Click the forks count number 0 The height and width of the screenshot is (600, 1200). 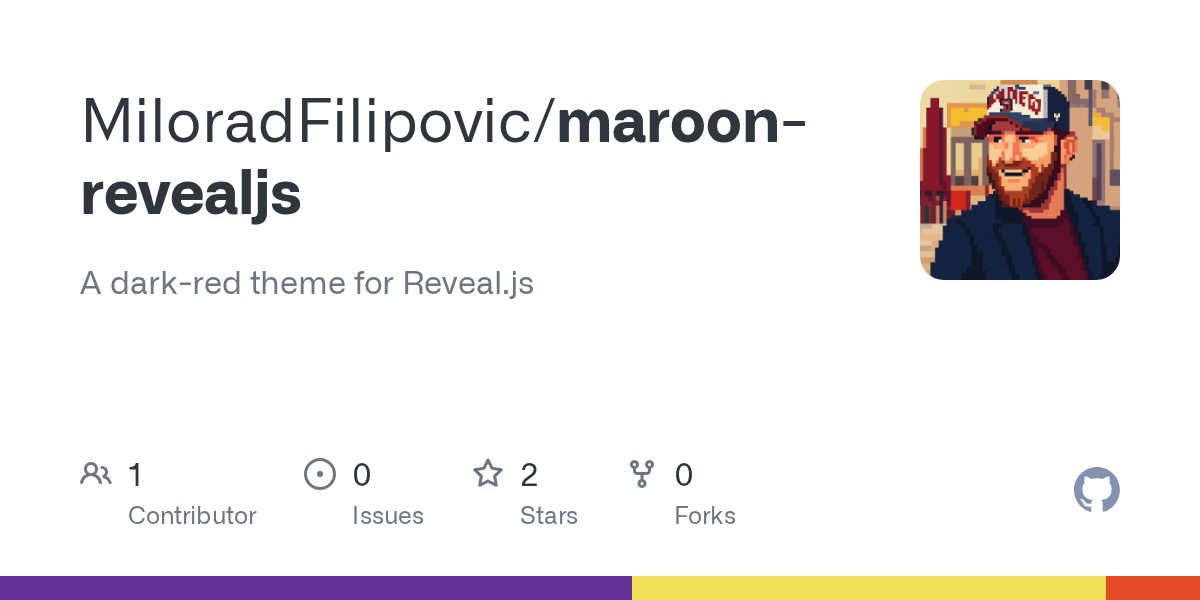[x=684, y=475]
